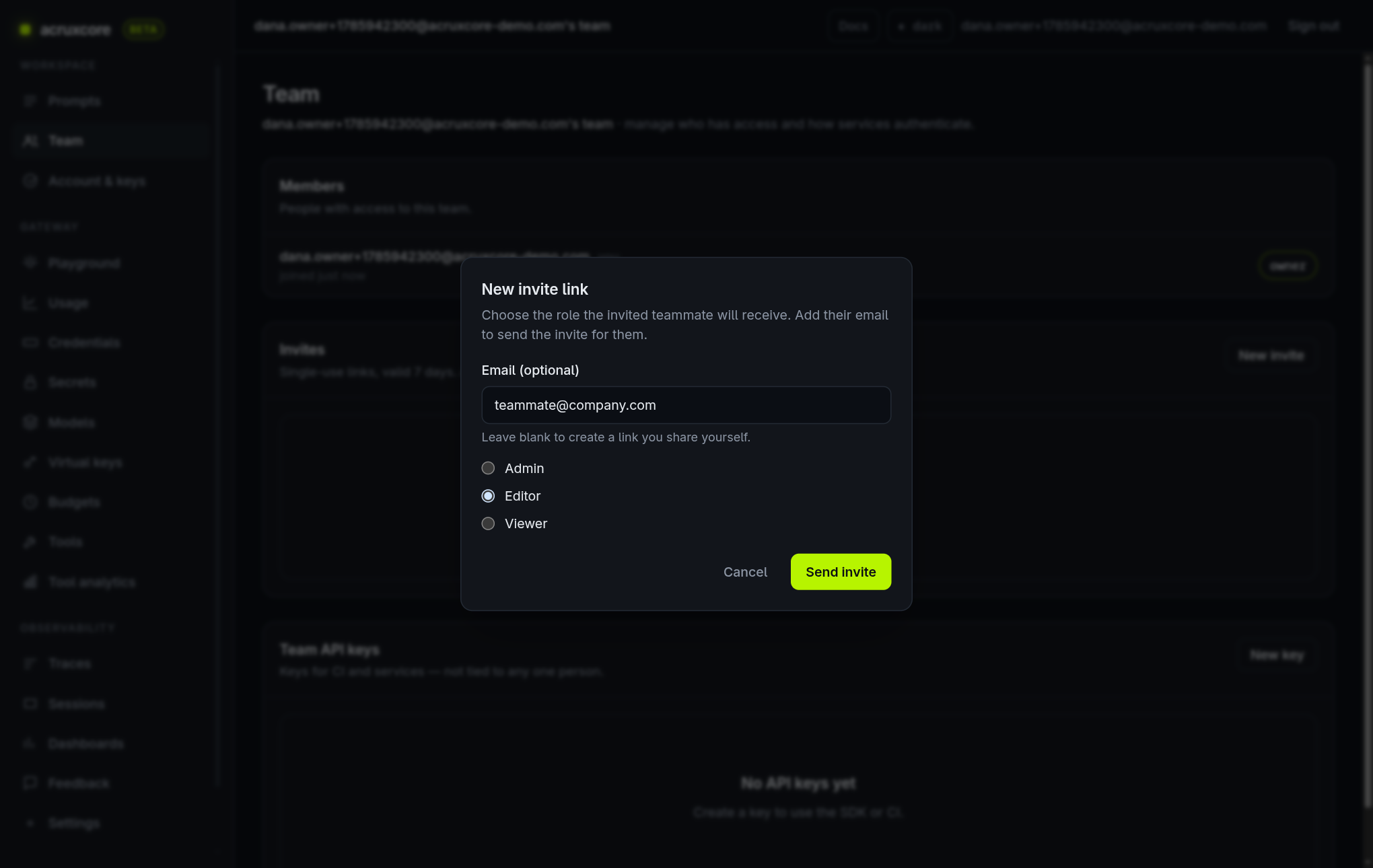Click the "Team API keys" heading

point(330,650)
